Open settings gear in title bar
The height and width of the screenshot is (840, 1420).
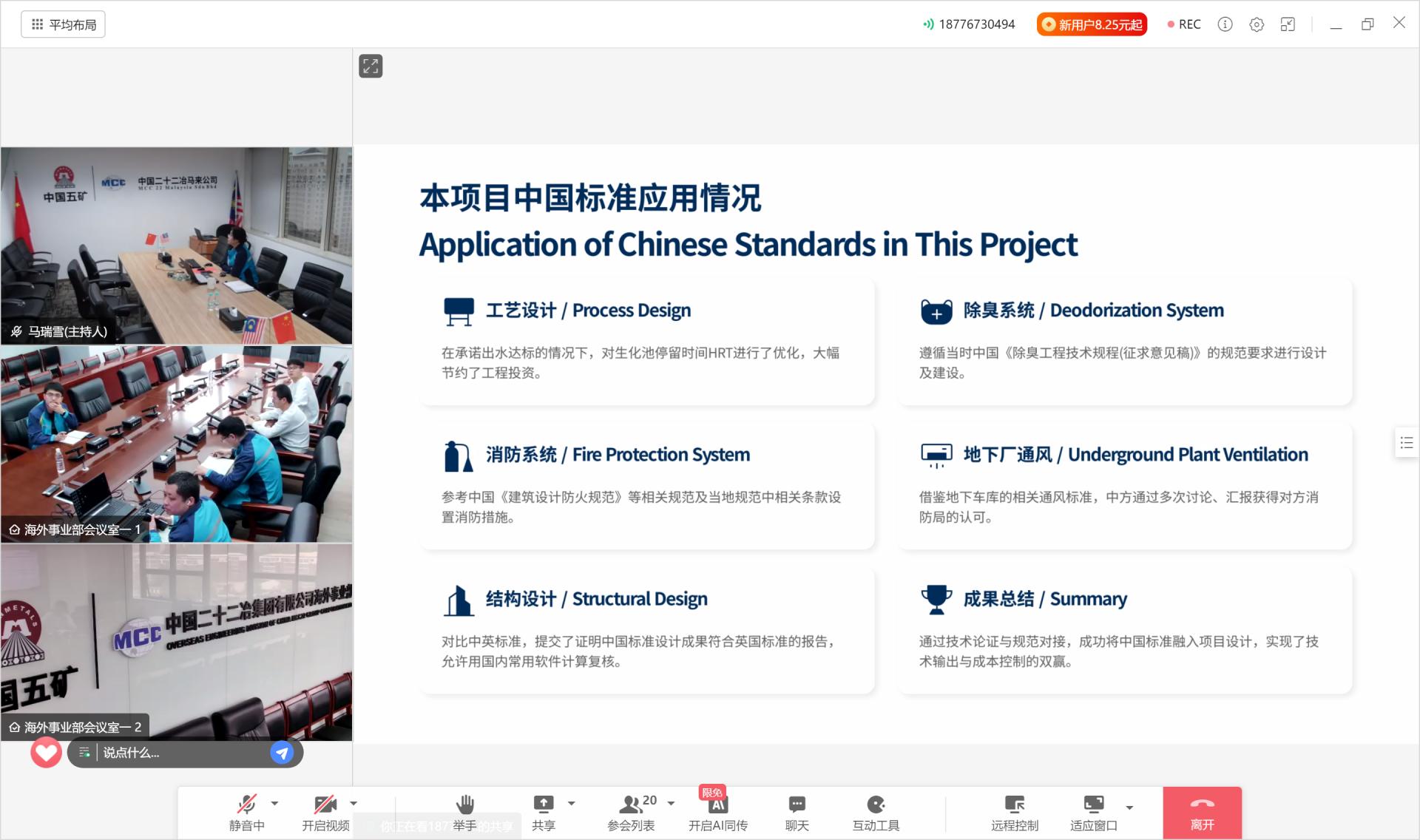[1257, 24]
